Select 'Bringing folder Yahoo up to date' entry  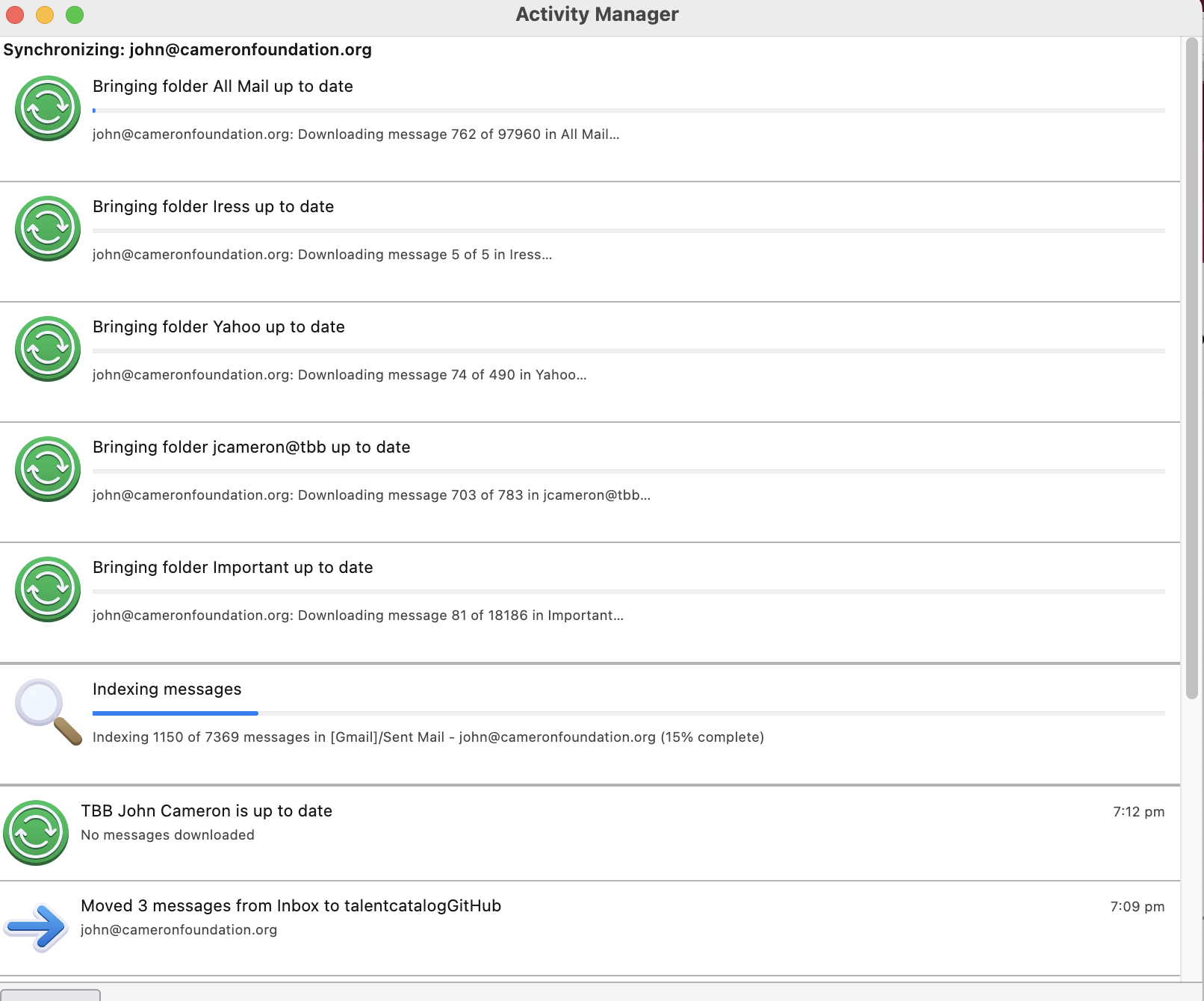219,327
